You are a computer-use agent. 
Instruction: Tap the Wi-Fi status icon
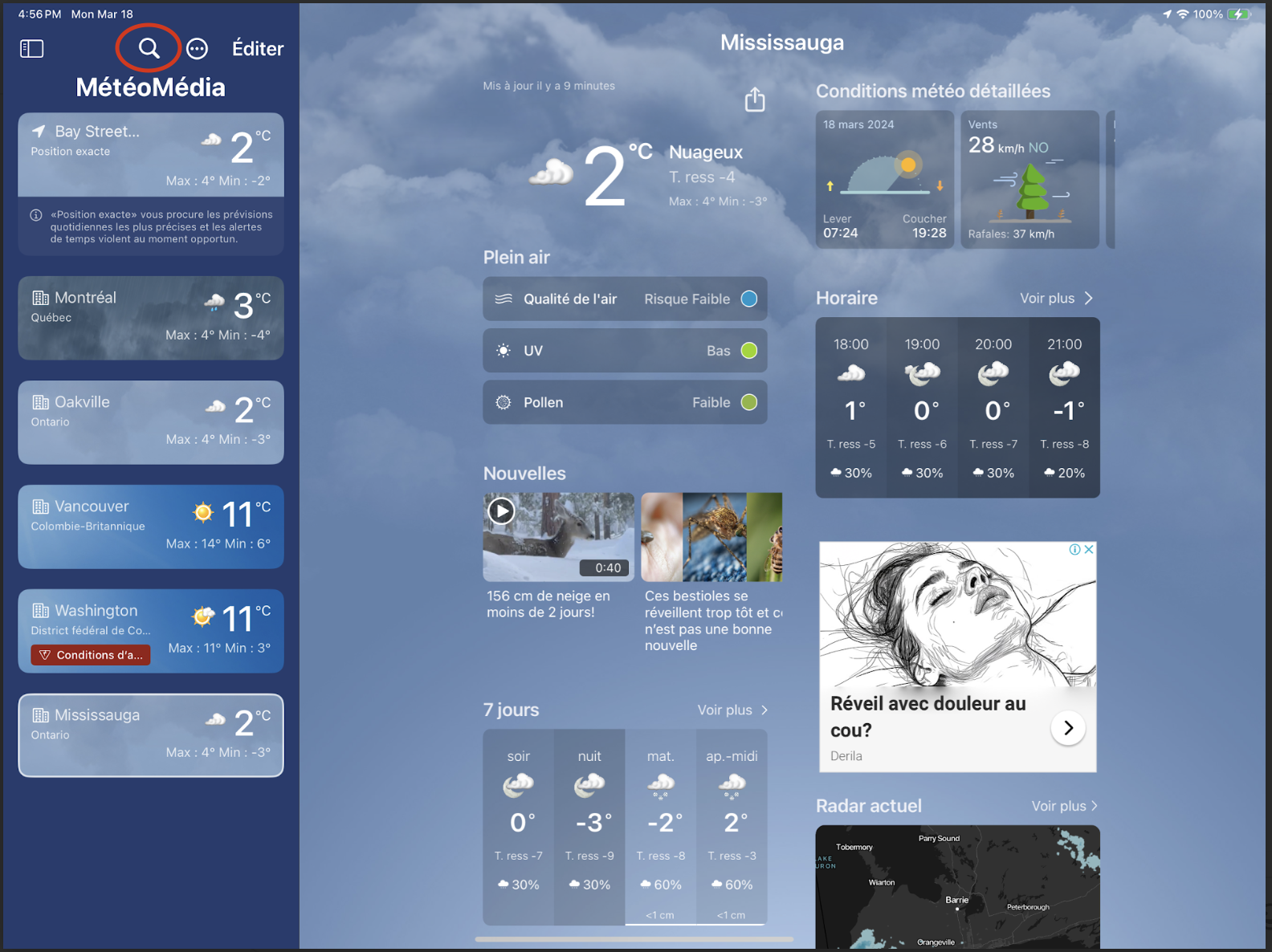[x=1183, y=14]
